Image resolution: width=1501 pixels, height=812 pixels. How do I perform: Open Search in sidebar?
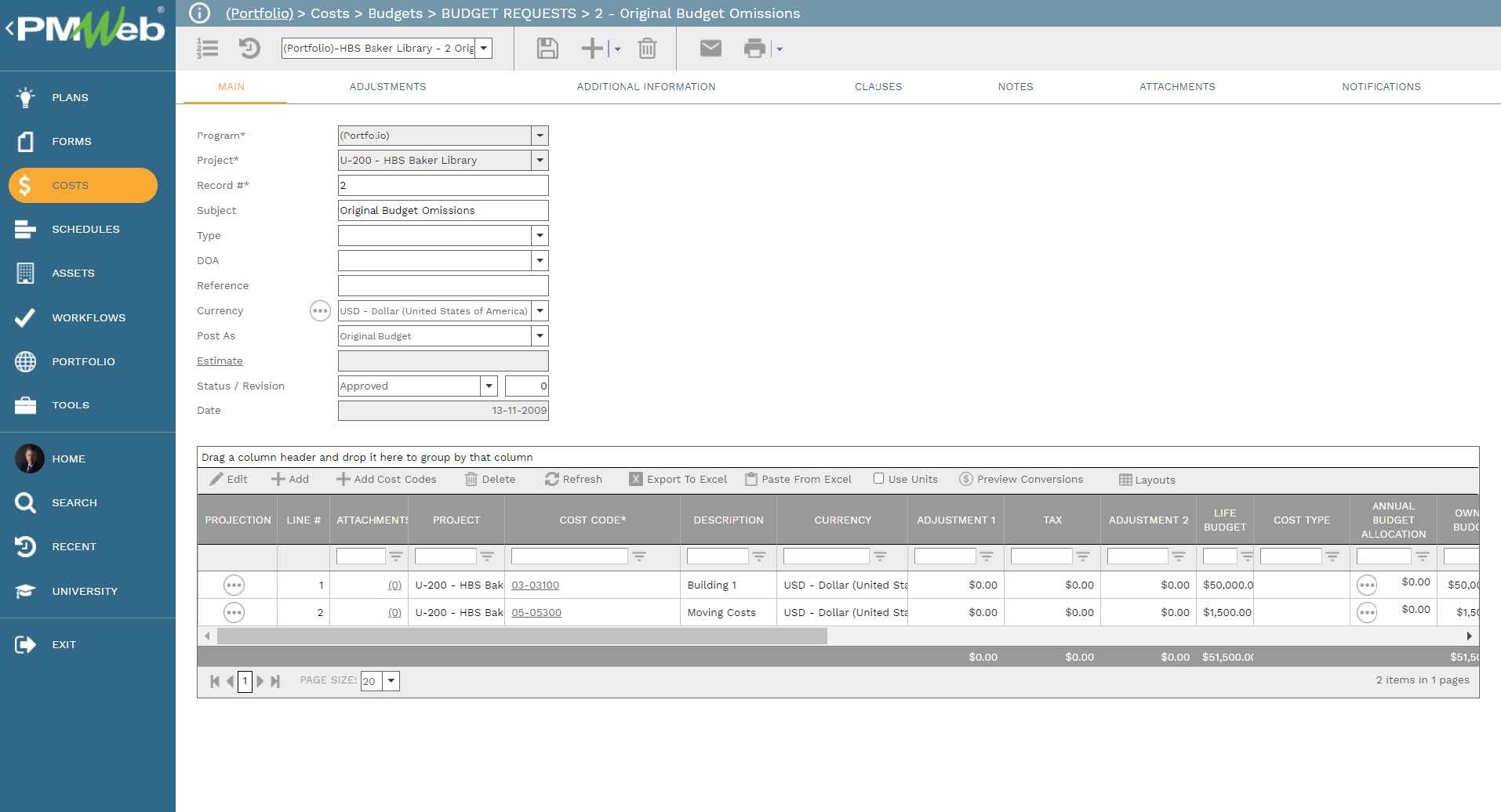click(x=74, y=502)
